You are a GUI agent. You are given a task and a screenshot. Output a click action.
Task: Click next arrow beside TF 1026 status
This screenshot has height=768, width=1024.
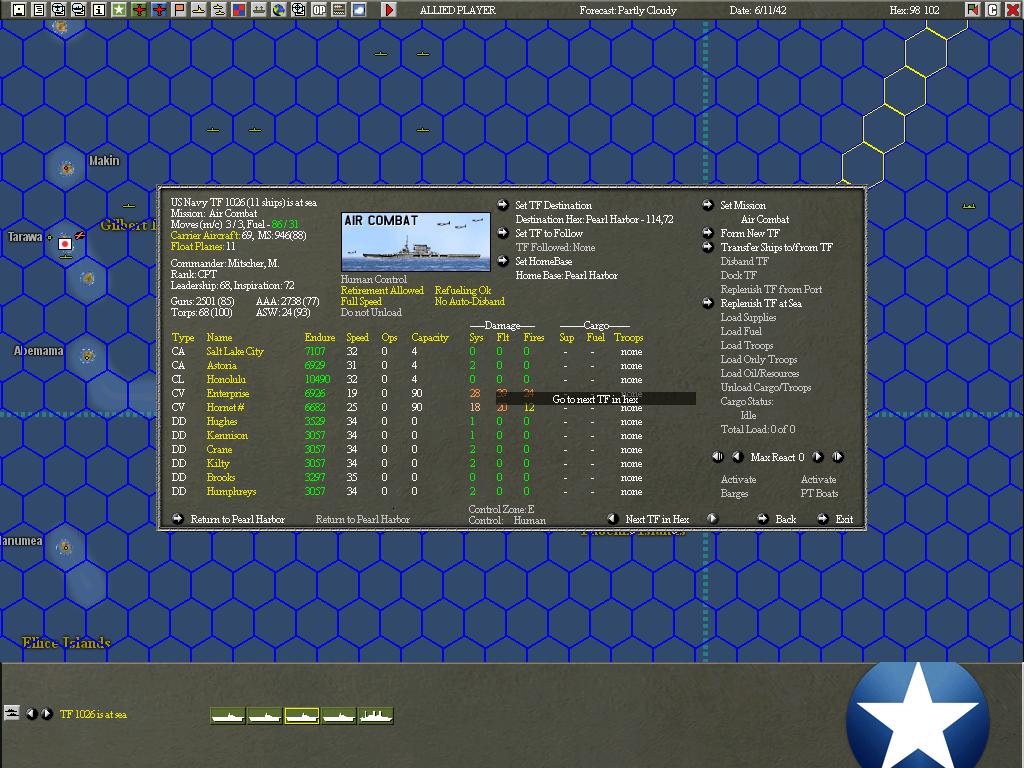(x=46, y=714)
